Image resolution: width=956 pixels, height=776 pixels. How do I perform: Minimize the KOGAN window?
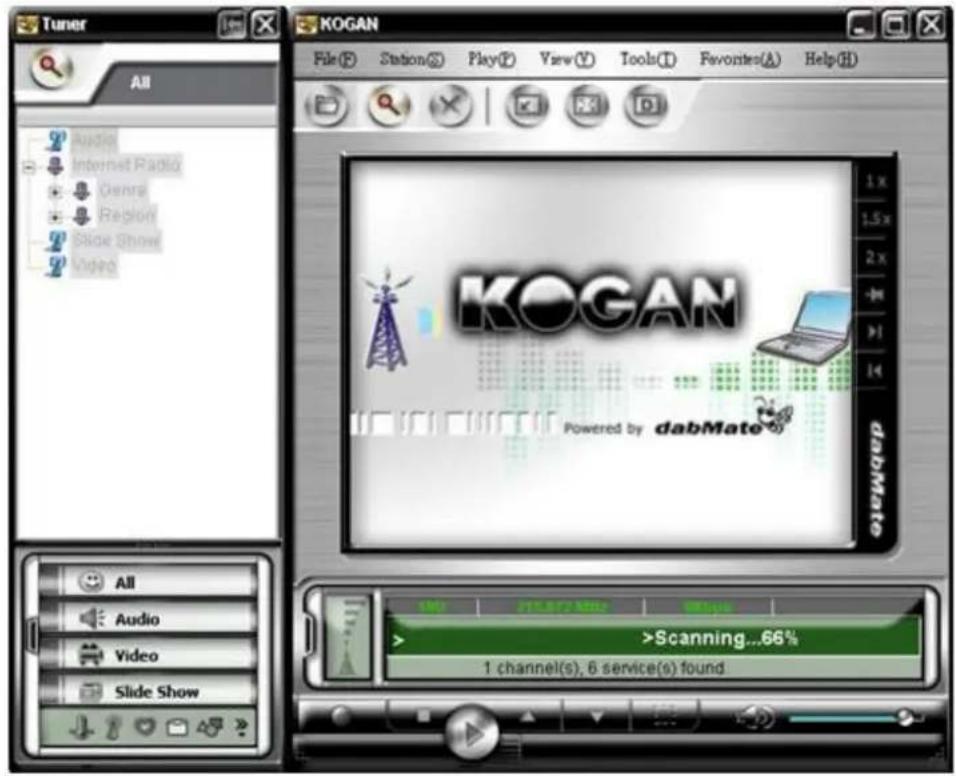pyautogui.click(x=861, y=25)
